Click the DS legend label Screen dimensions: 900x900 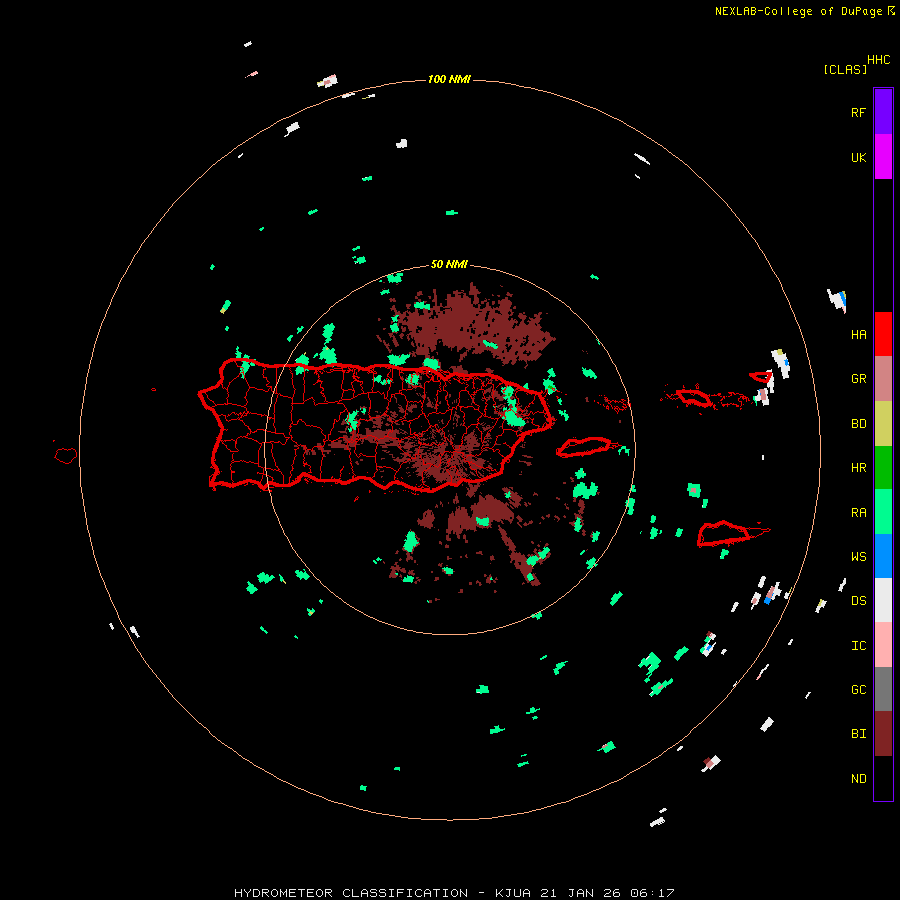click(858, 601)
